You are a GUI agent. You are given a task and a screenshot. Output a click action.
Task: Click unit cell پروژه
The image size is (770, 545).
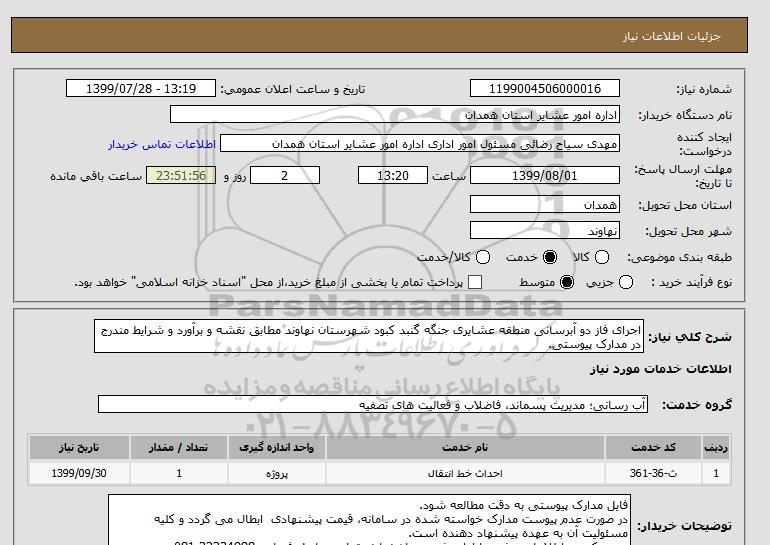[x=276, y=473]
